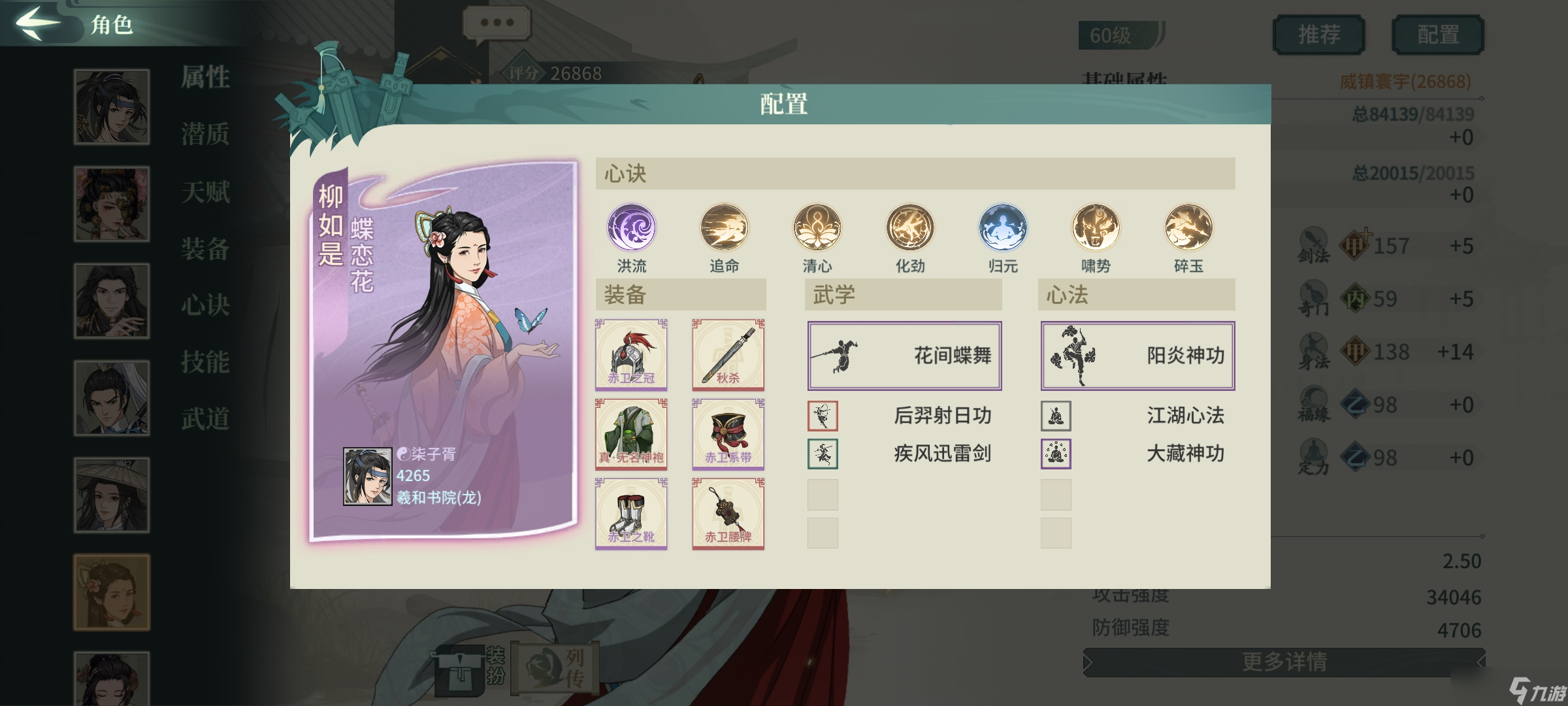The image size is (1568, 706).
Task: Choose the 归元 blue technique icon
Action: [1002, 227]
